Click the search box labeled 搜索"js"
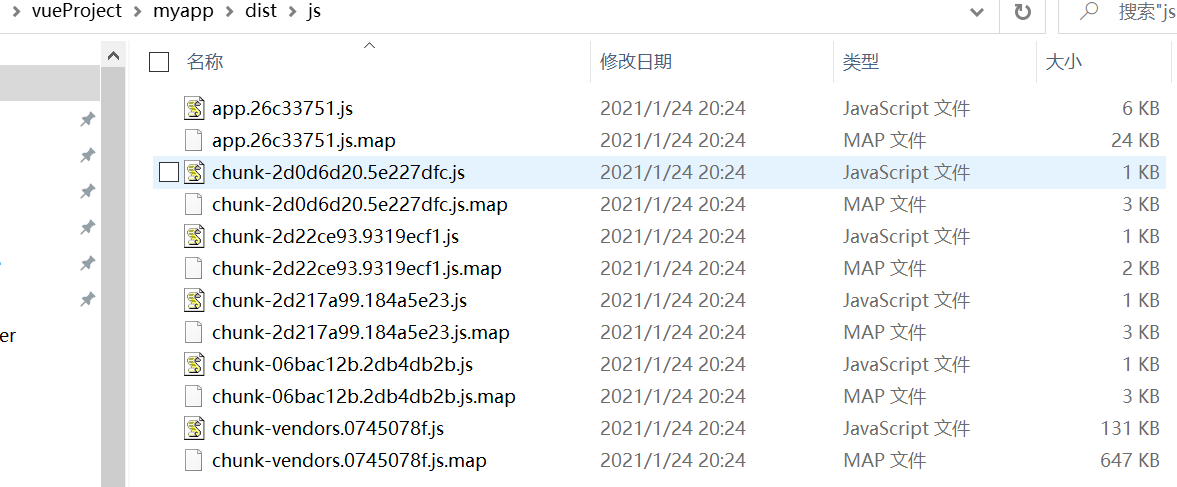The height and width of the screenshot is (487, 1177). click(x=1118, y=12)
